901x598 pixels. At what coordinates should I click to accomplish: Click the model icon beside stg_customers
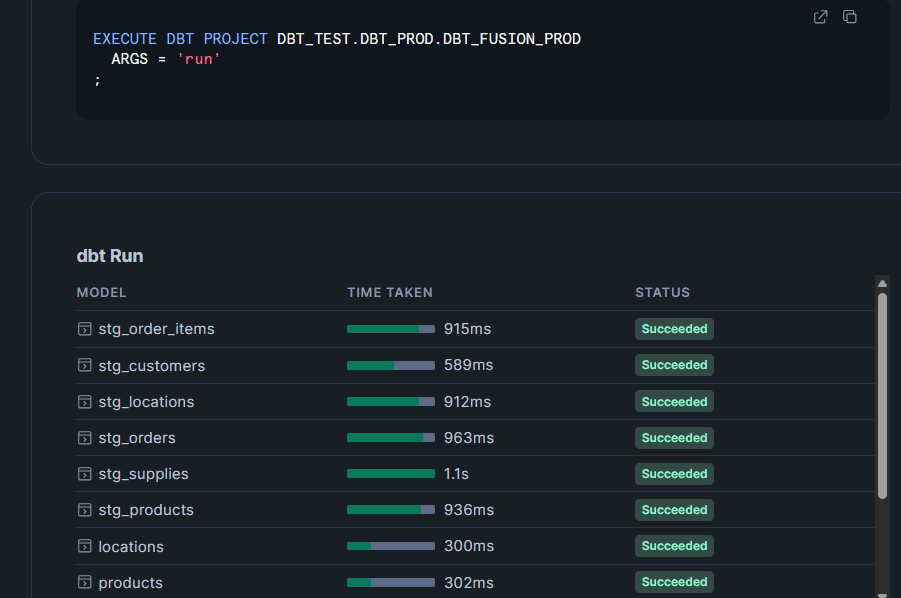[x=84, y=365]
